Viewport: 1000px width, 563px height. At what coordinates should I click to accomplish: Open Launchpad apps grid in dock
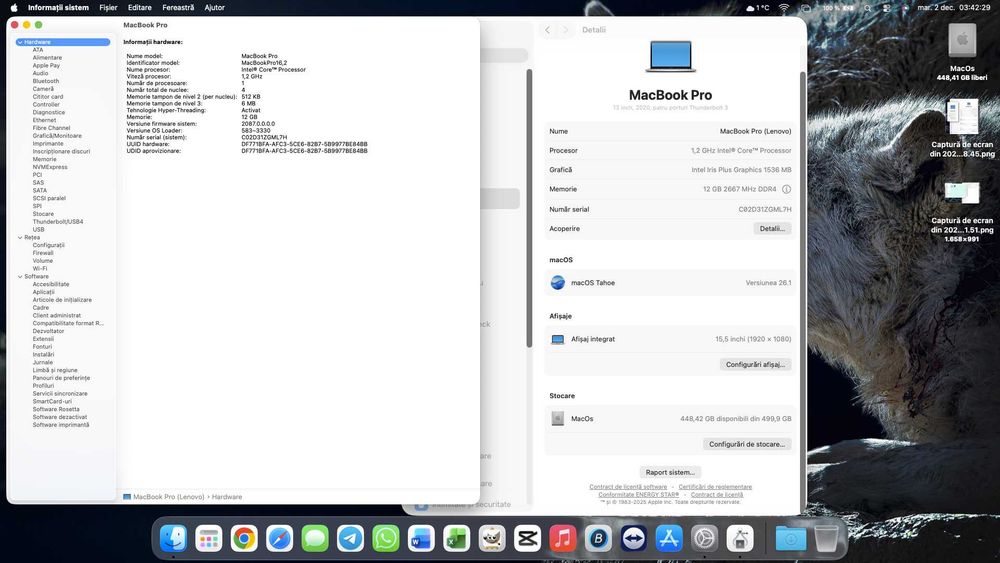pos(209,539)
